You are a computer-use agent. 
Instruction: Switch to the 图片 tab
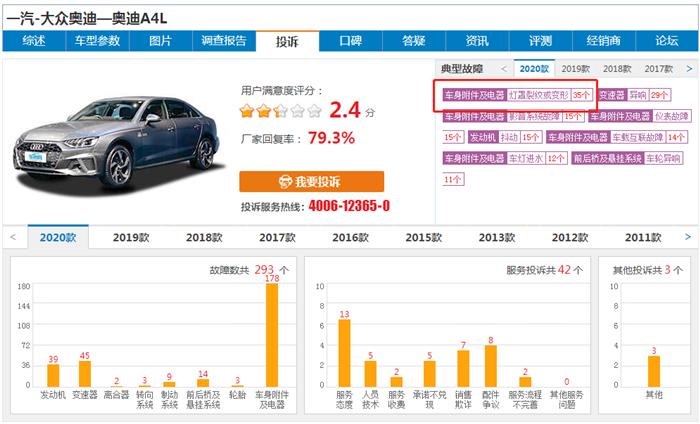(161, 41)
